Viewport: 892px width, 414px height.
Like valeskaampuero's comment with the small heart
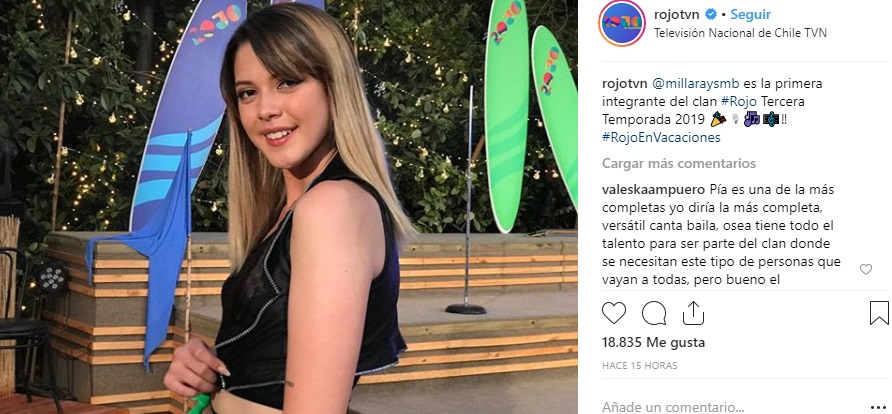click(866, 270)
